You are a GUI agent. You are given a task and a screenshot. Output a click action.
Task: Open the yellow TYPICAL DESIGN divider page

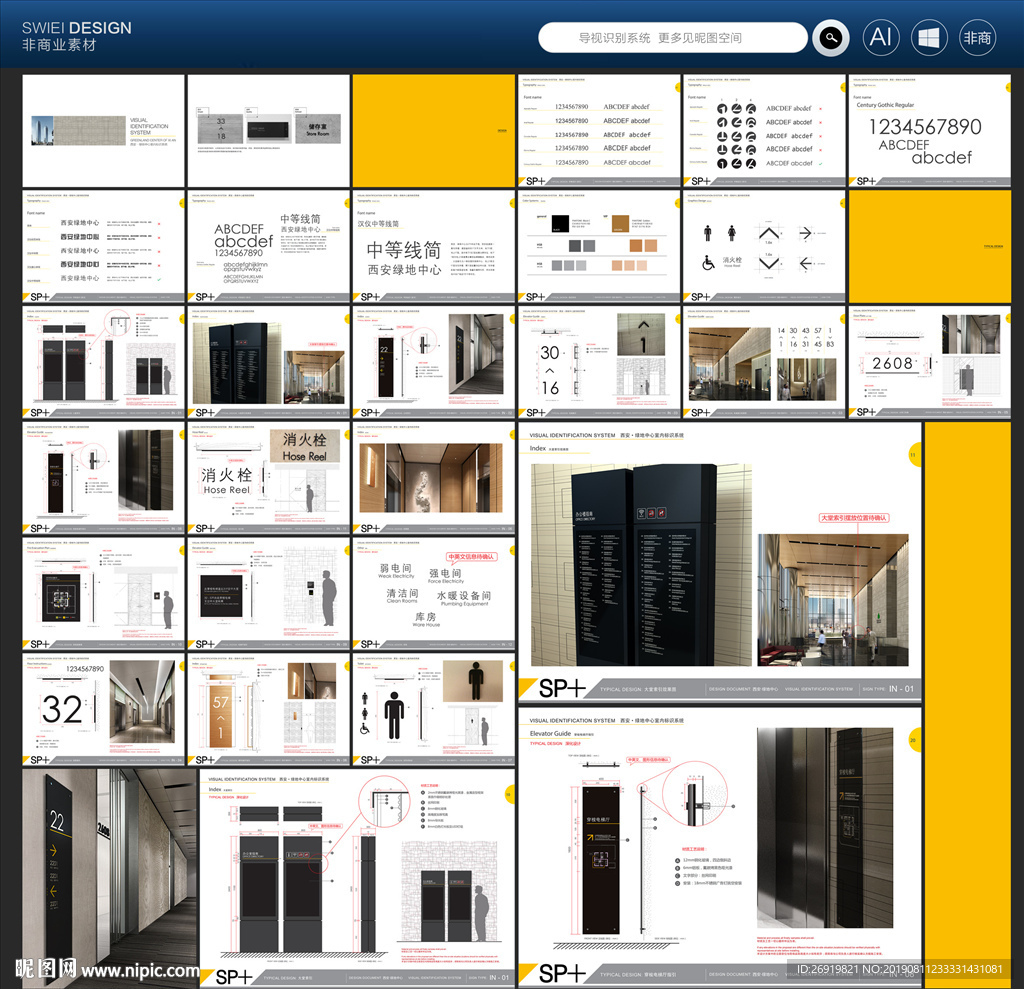929,246
